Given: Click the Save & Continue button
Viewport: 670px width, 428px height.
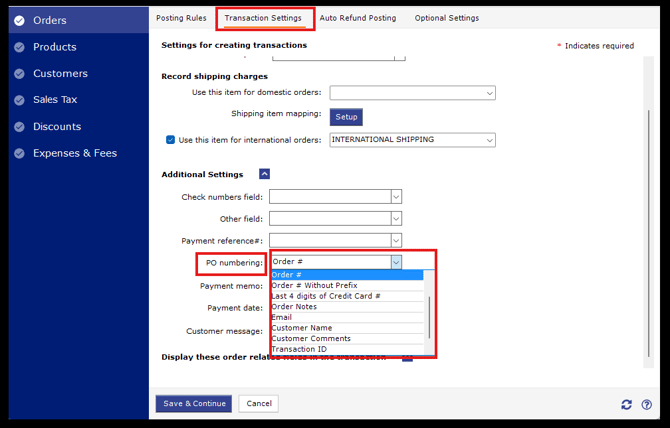Looking at the screenshot, I should [x=194, y=404].
